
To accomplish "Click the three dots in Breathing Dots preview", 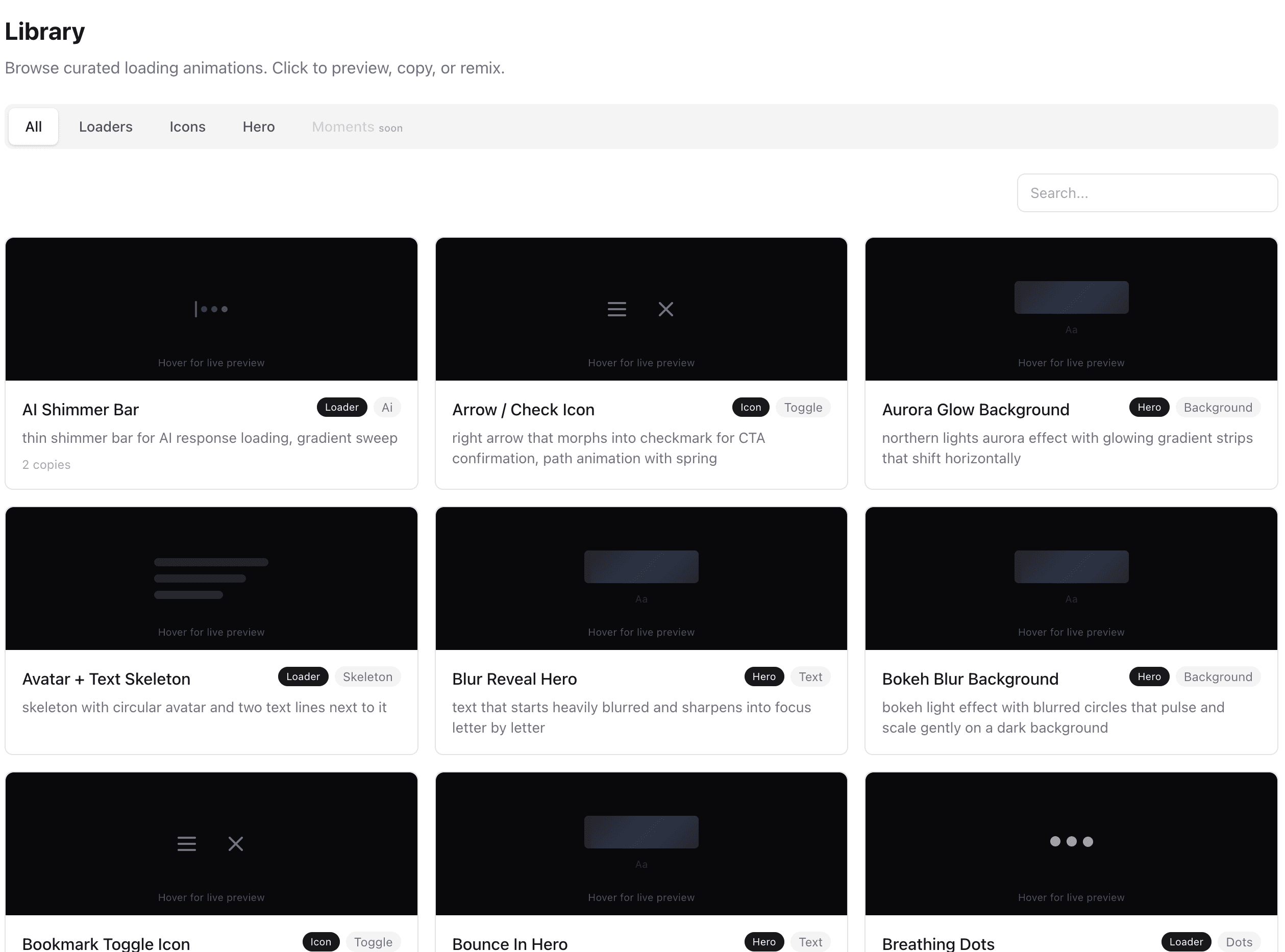I will click(1071, 841).
